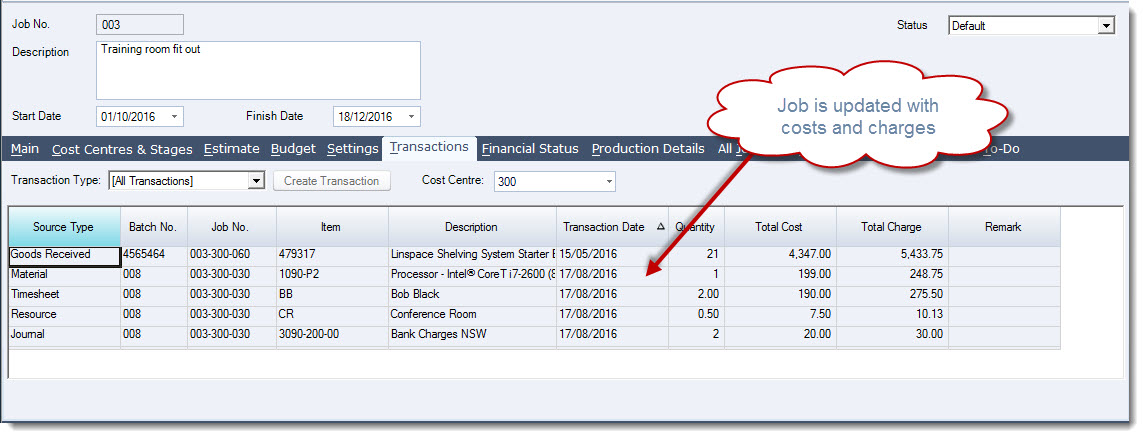Viewport: 1144px width, 438px height.
Task: Click the Create Transaction button
Action: pos(332,181)
